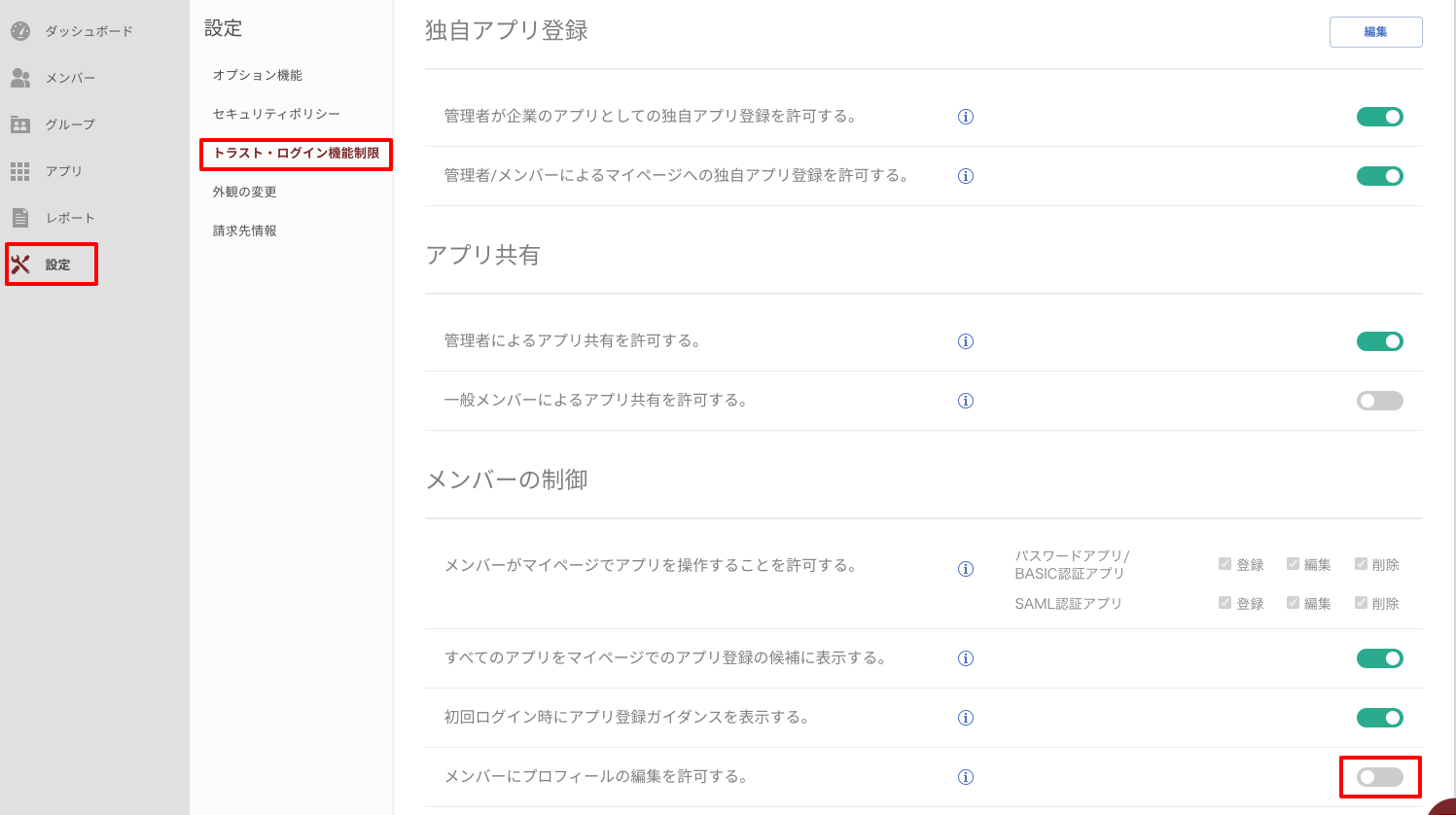Toggle off 初回ログイン時にアプリ登録ガイダンス switch
1456x815 pixels.
pos(1379,718)
